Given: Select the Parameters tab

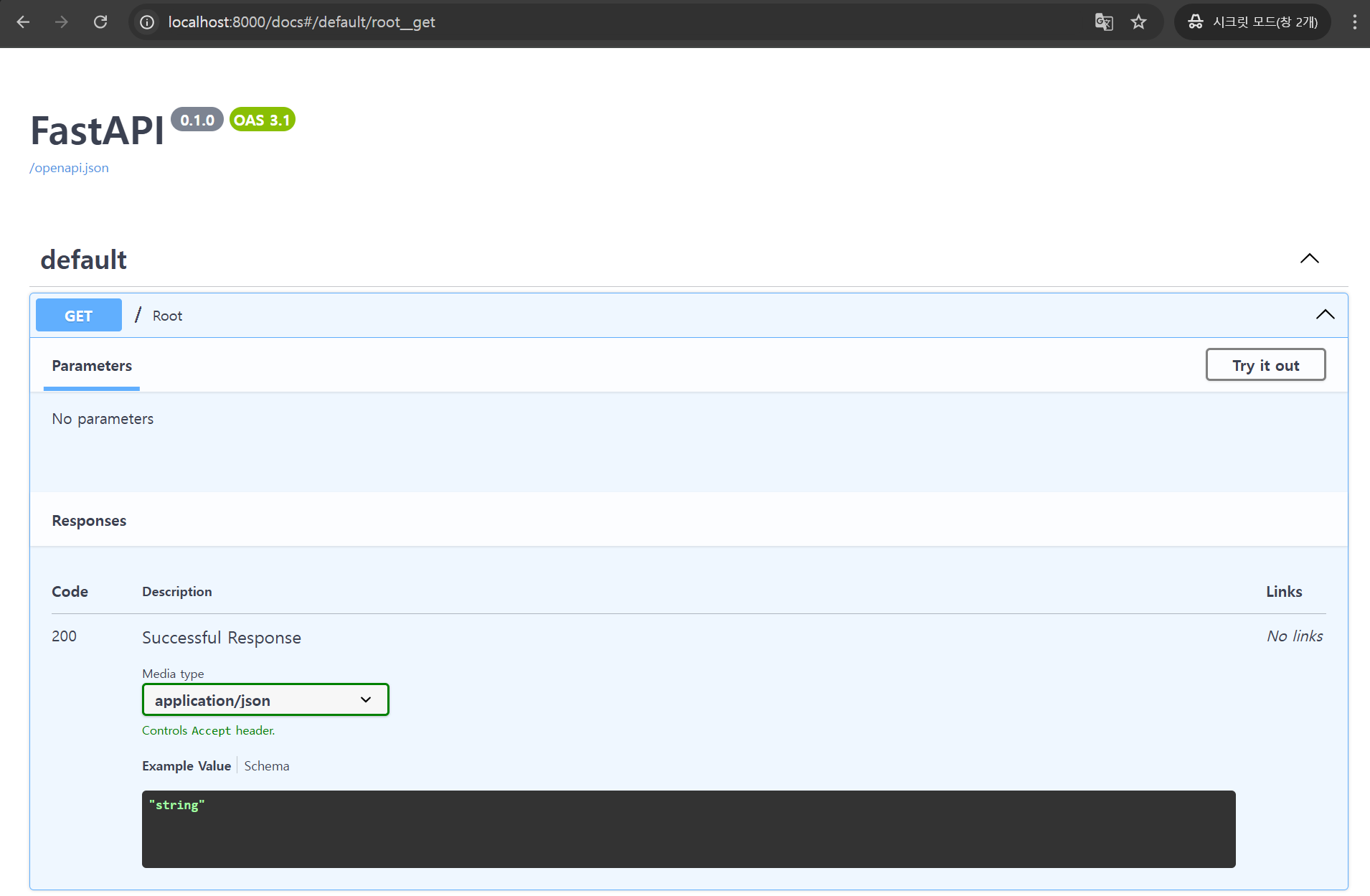Looking at the screenshot, I should pyautogui.click(x=92, y=366).
